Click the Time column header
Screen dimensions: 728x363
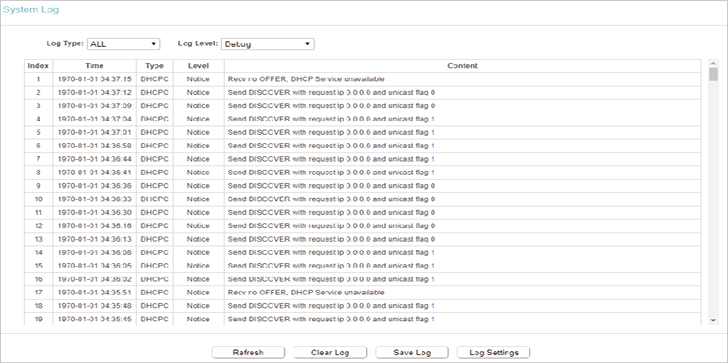coord(95,66)
